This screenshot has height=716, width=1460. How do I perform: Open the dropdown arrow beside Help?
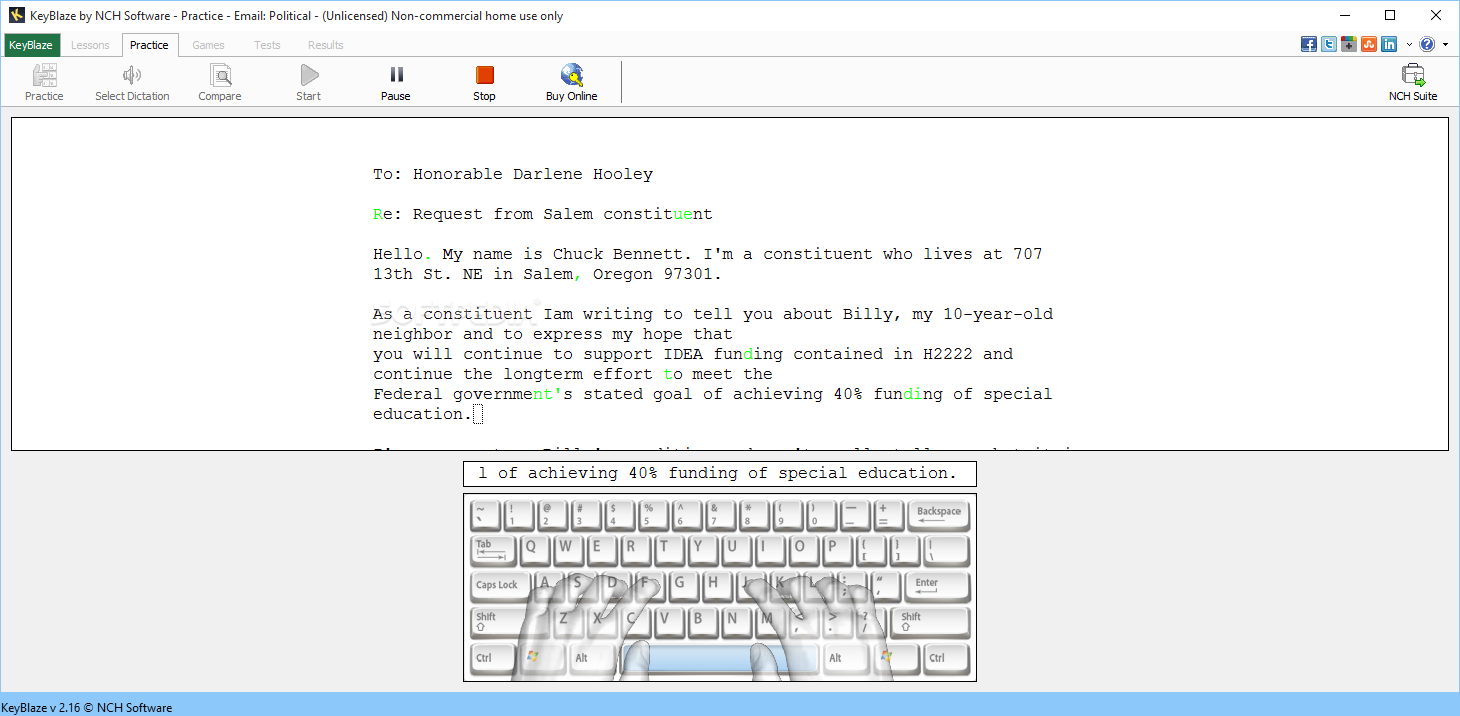coord(1445,45)
